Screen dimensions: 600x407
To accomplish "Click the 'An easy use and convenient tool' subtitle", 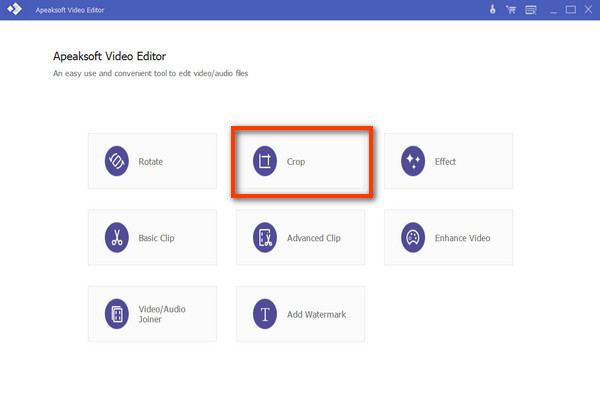I will point(150,73).
